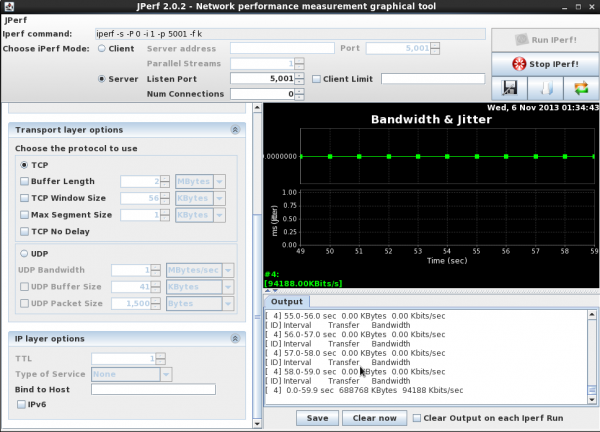The width and height of the screenshot is (600, 432).
Task: Click the output line '0.0-59.9 sec 688768 KBytes'
Action: pyautogui.click(x=364, y=390)
